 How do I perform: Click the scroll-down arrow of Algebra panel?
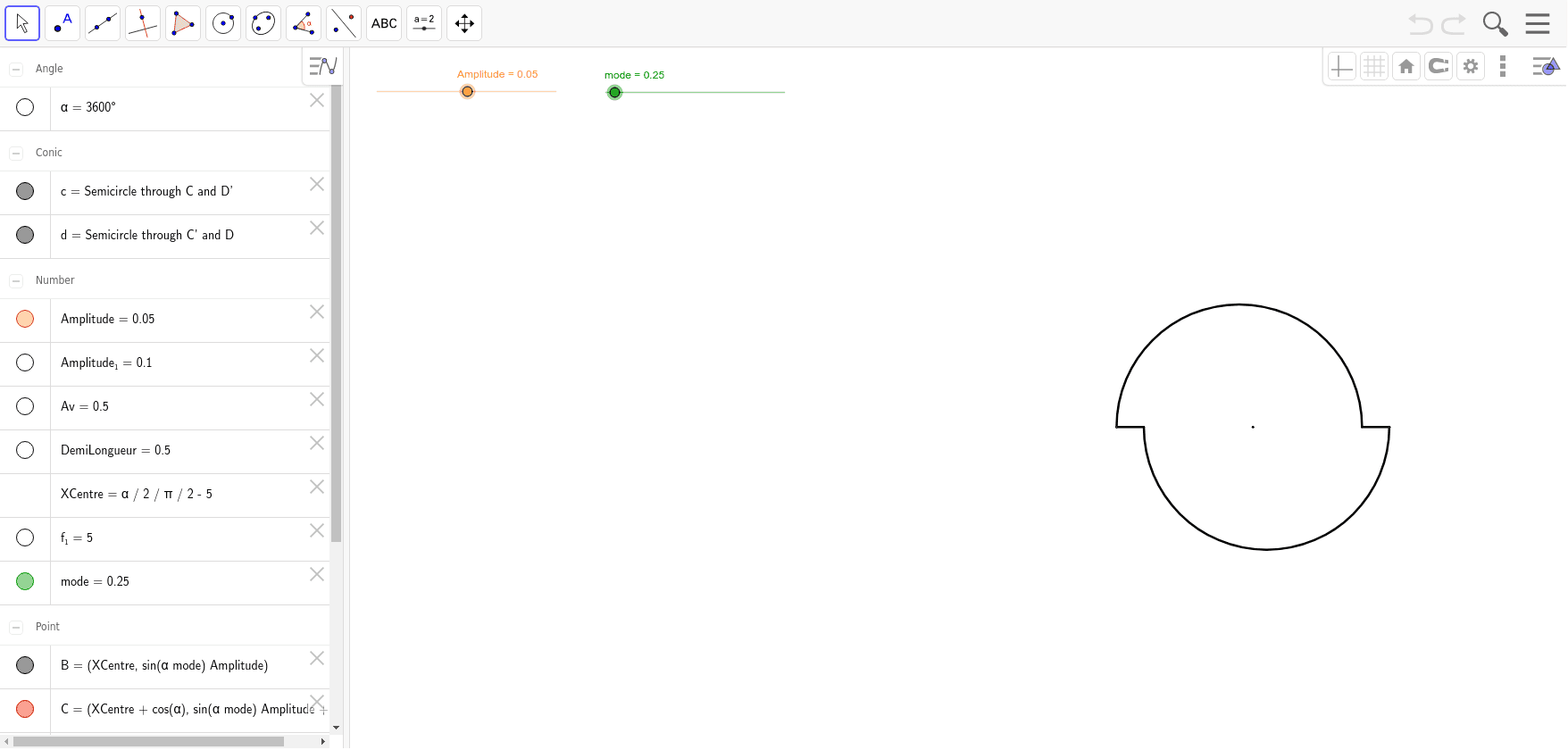point(336,728)
